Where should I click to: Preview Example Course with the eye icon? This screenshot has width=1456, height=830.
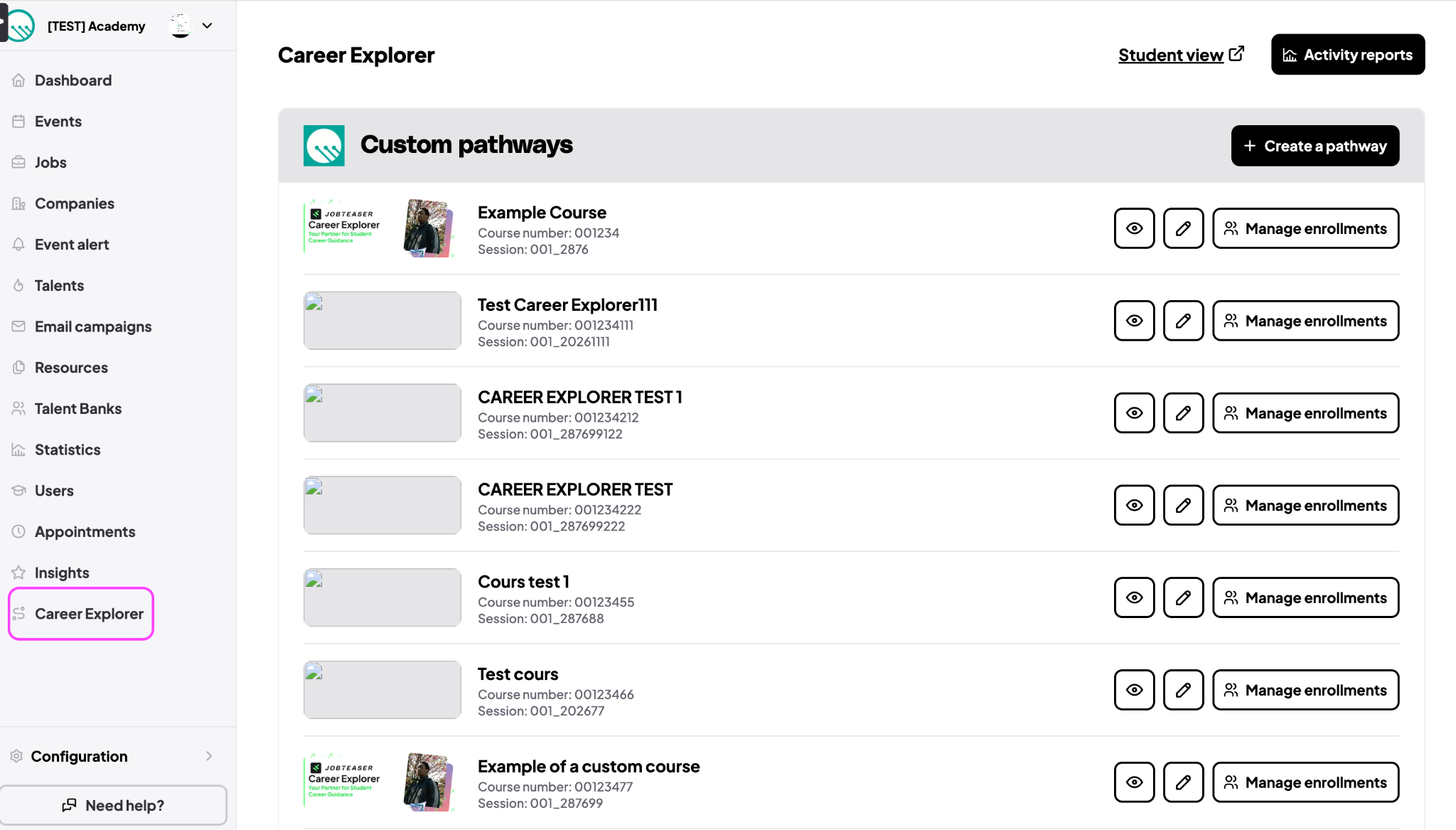[x=1134, y=228]
